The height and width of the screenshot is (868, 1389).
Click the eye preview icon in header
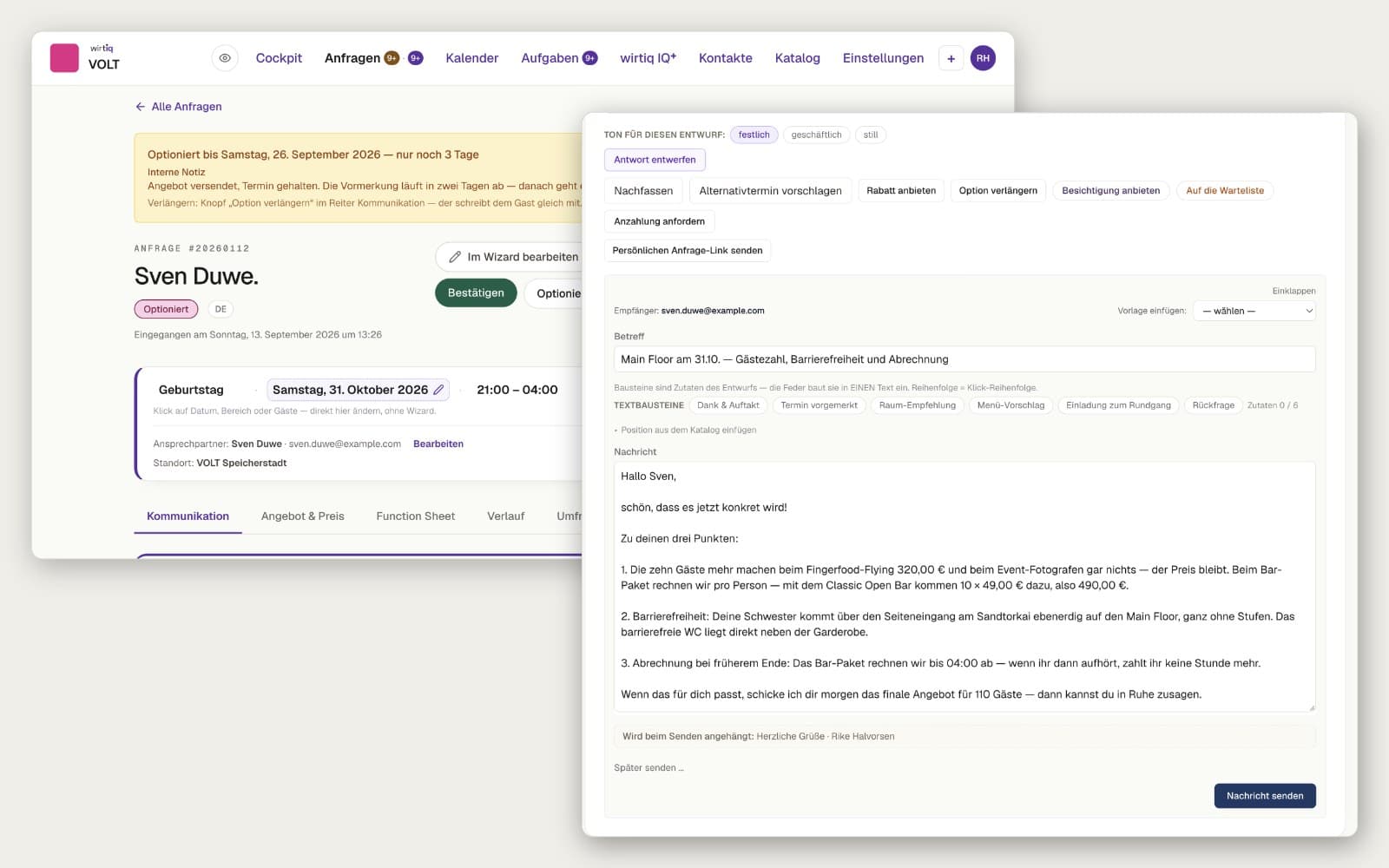point(225,58)
